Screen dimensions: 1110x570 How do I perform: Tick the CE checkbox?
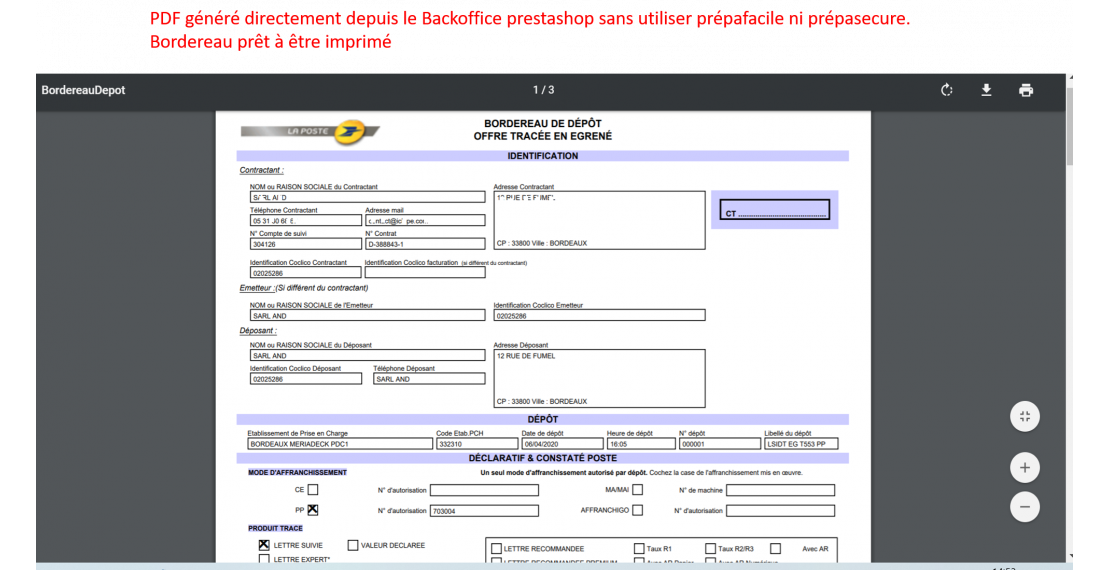pyautogui.click(x=313, y=489)
